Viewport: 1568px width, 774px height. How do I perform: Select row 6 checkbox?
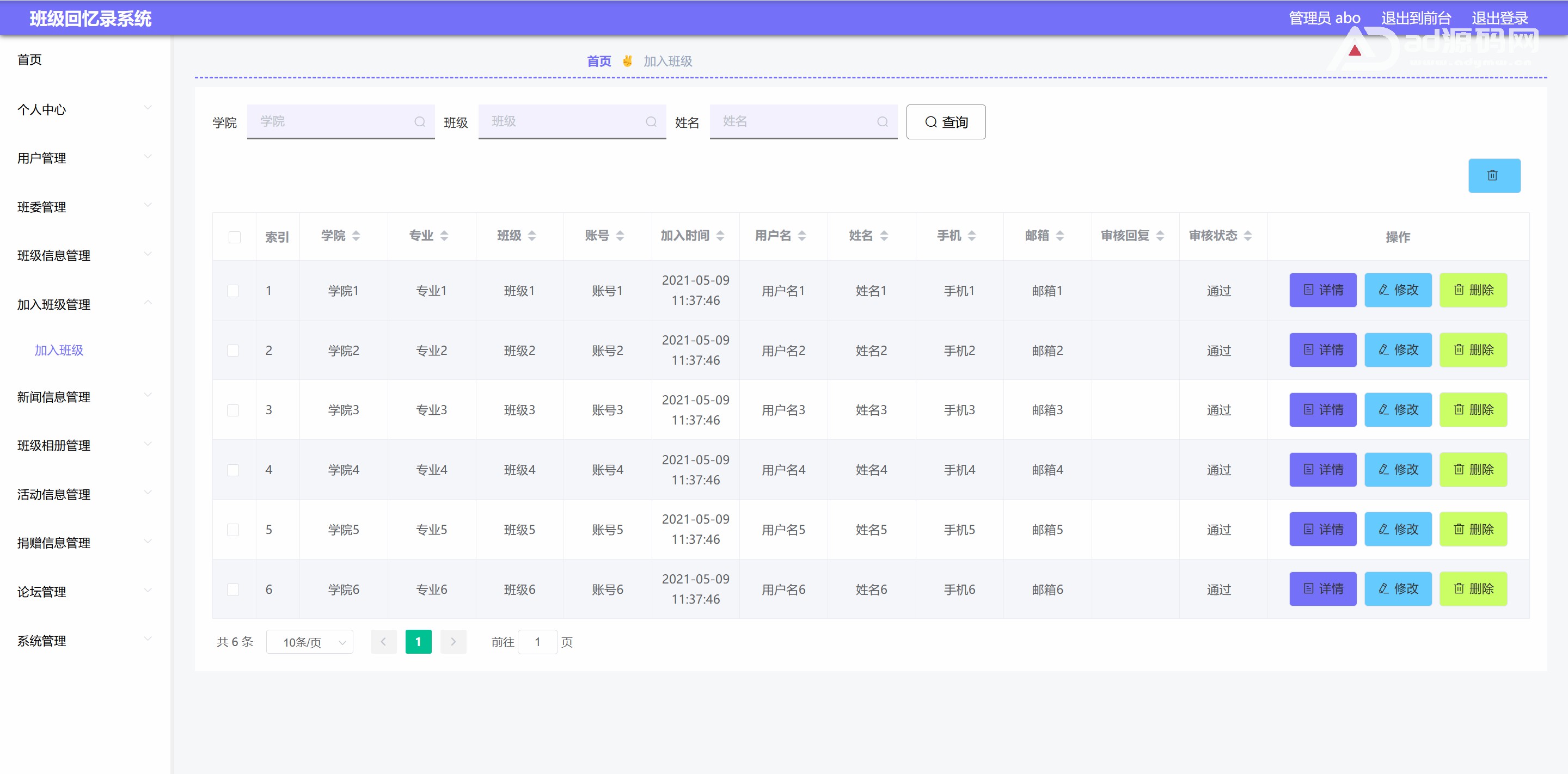click(233, 589)
